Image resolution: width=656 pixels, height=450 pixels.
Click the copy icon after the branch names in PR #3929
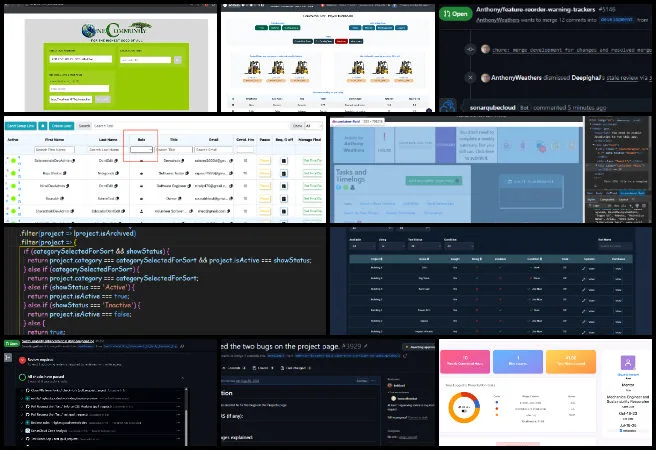click(x=405, y=356)
